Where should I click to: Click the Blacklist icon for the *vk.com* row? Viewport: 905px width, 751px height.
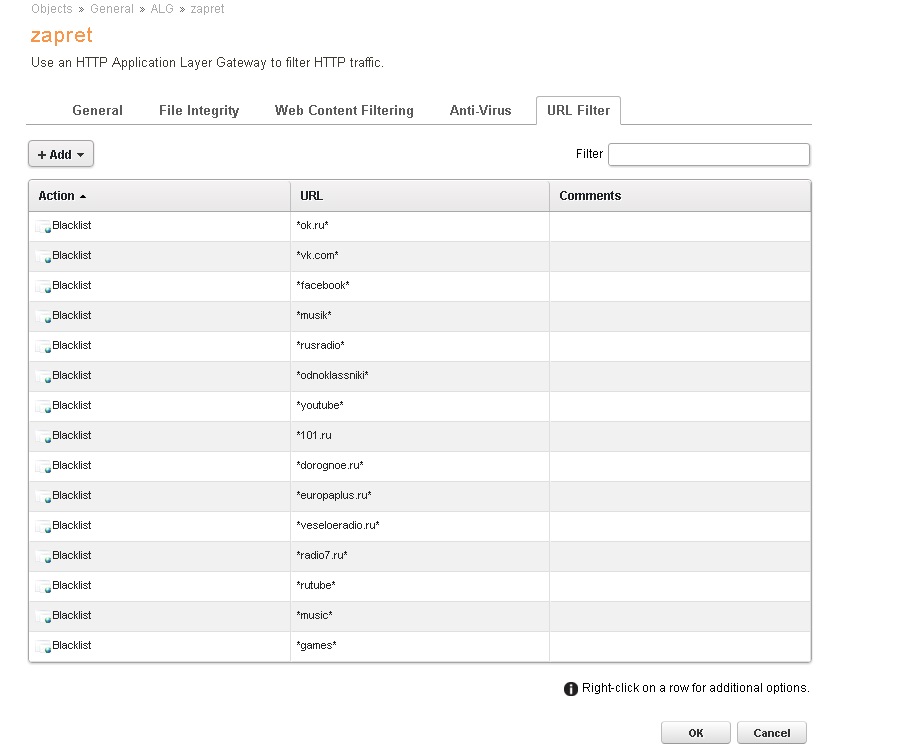pyautogui.click(x=44, y=257)
